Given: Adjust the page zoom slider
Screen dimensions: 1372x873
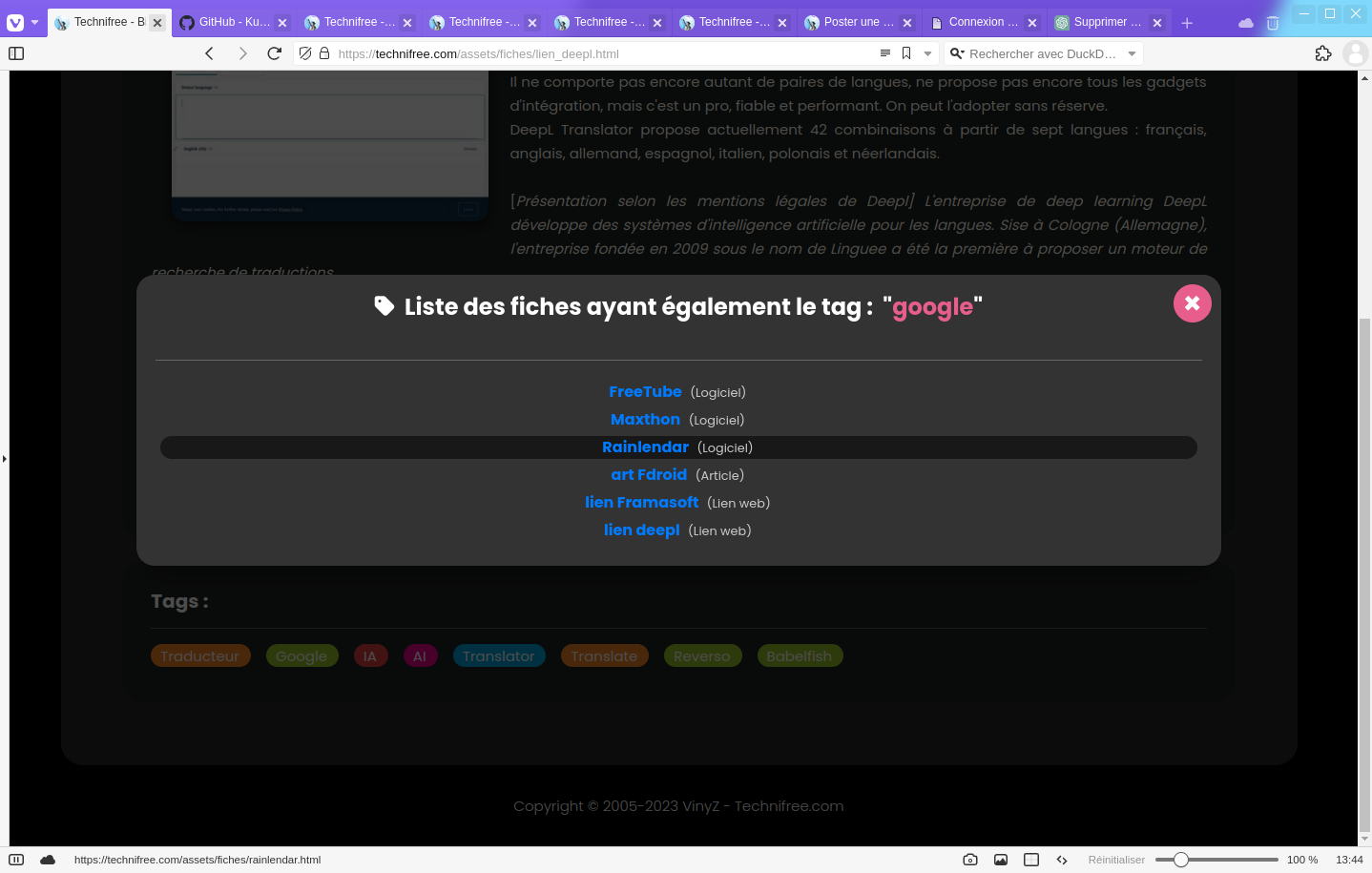Looking at the screenshot, I should 1181,860.
